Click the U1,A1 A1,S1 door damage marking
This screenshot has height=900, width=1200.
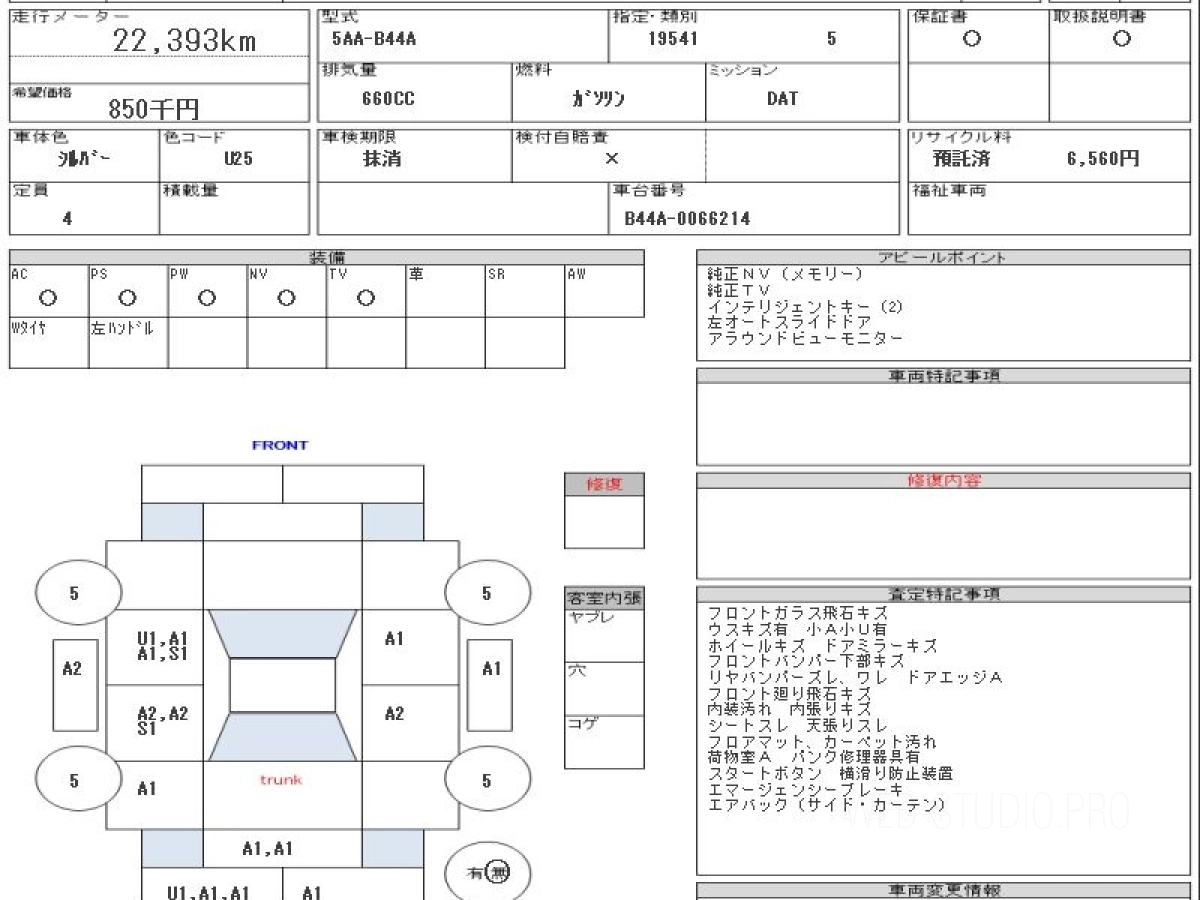162,646
